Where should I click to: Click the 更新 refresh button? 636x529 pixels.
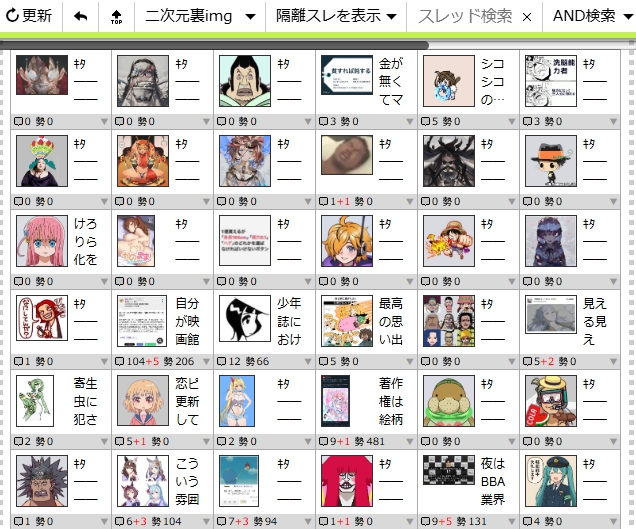tap(29, 16)
